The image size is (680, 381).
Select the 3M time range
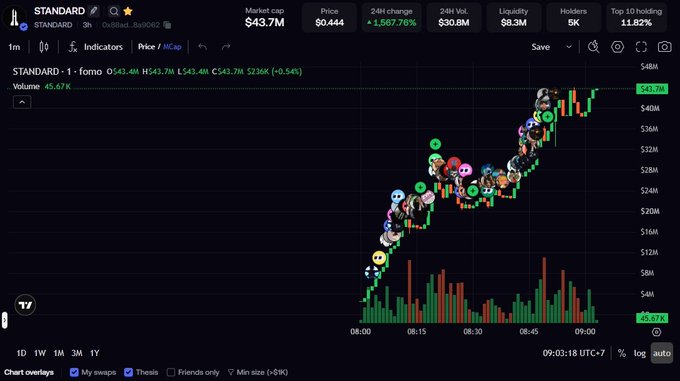77,353
